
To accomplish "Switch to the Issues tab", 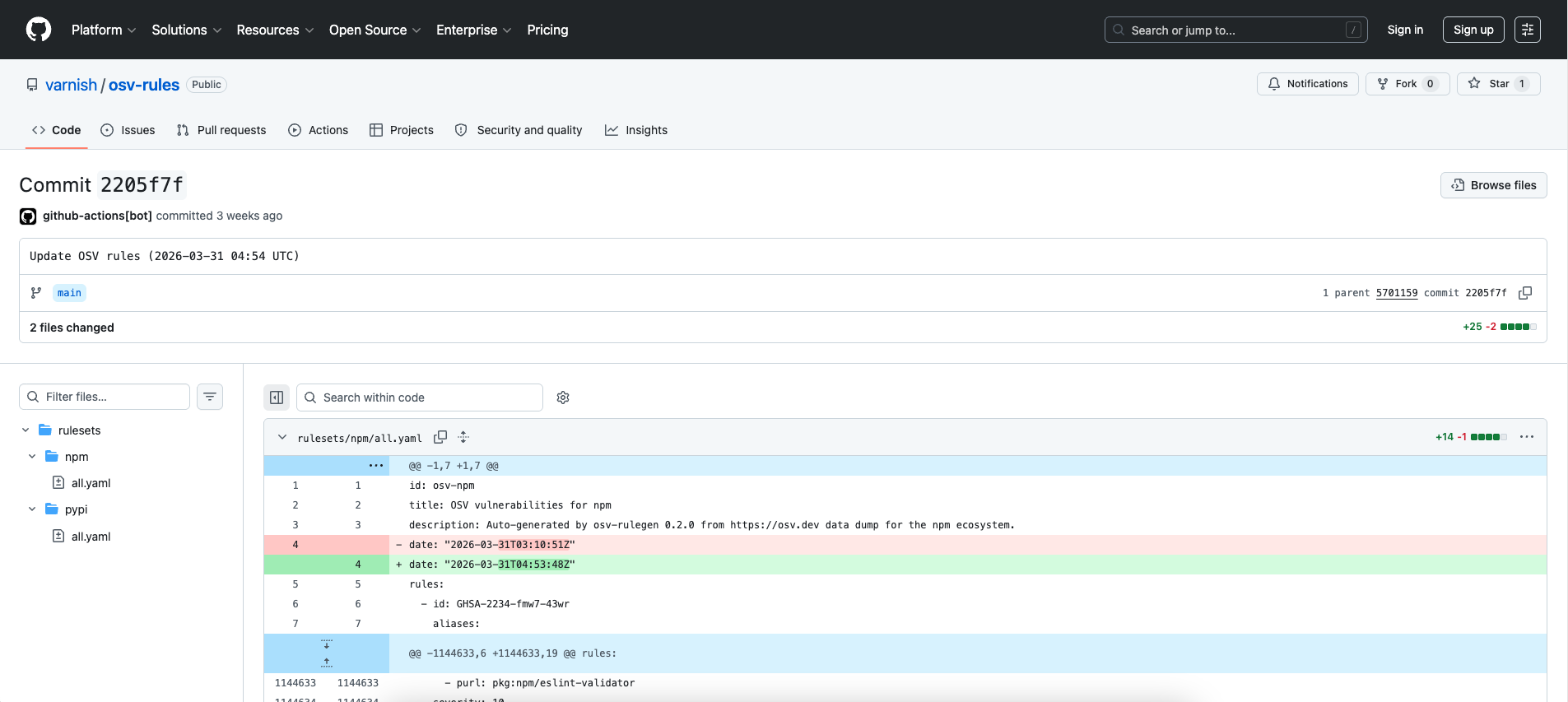I will [128, 130].
